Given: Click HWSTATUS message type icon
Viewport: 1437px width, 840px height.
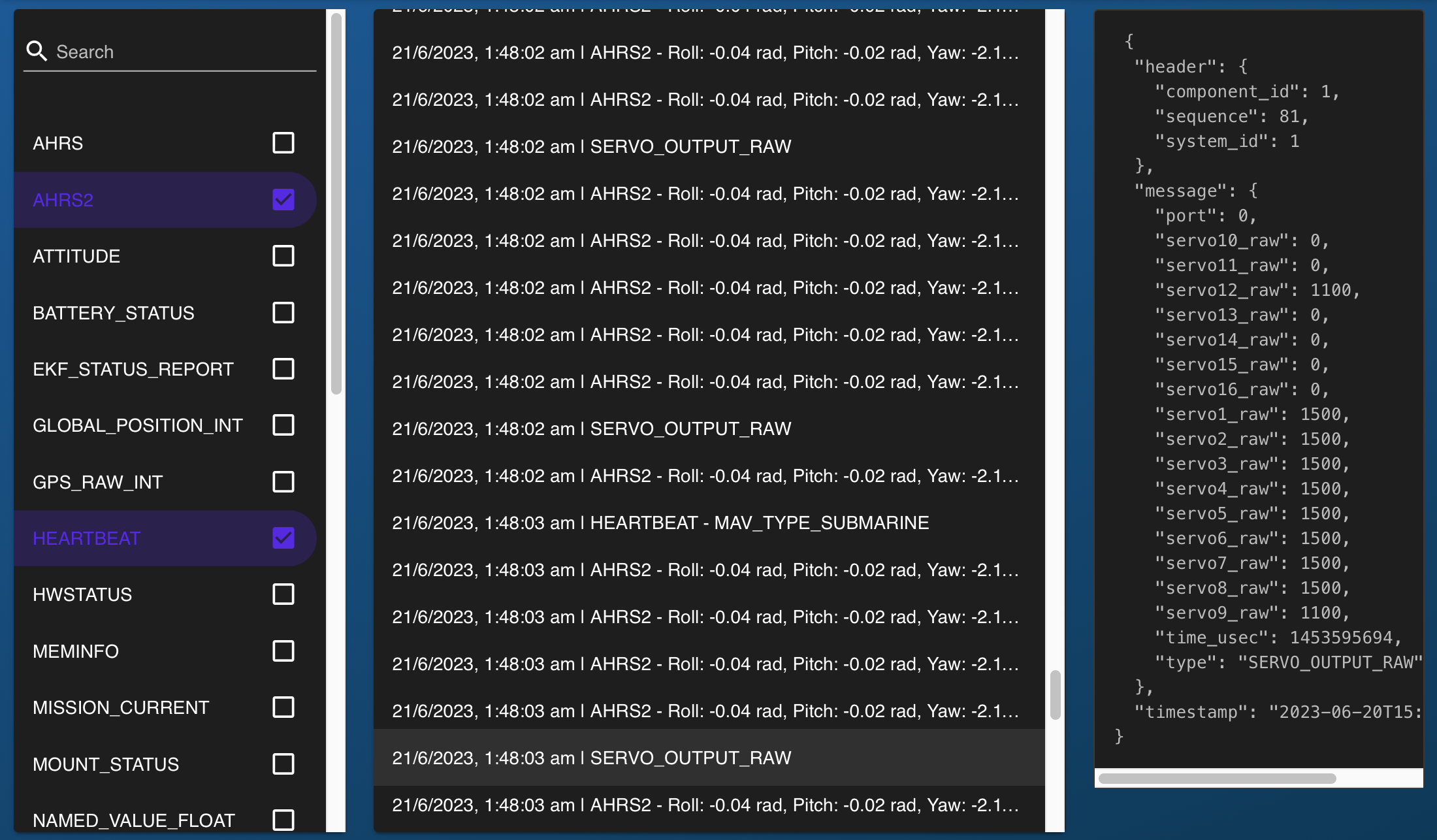Looking at the screenshot, I should coord(284,594).
